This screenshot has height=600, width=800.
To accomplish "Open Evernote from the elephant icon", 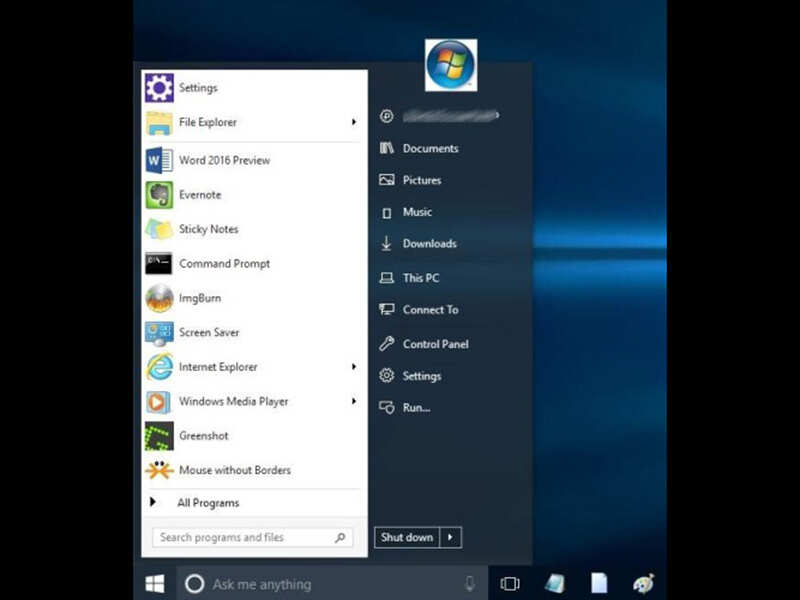I will (x=159, y=195).
